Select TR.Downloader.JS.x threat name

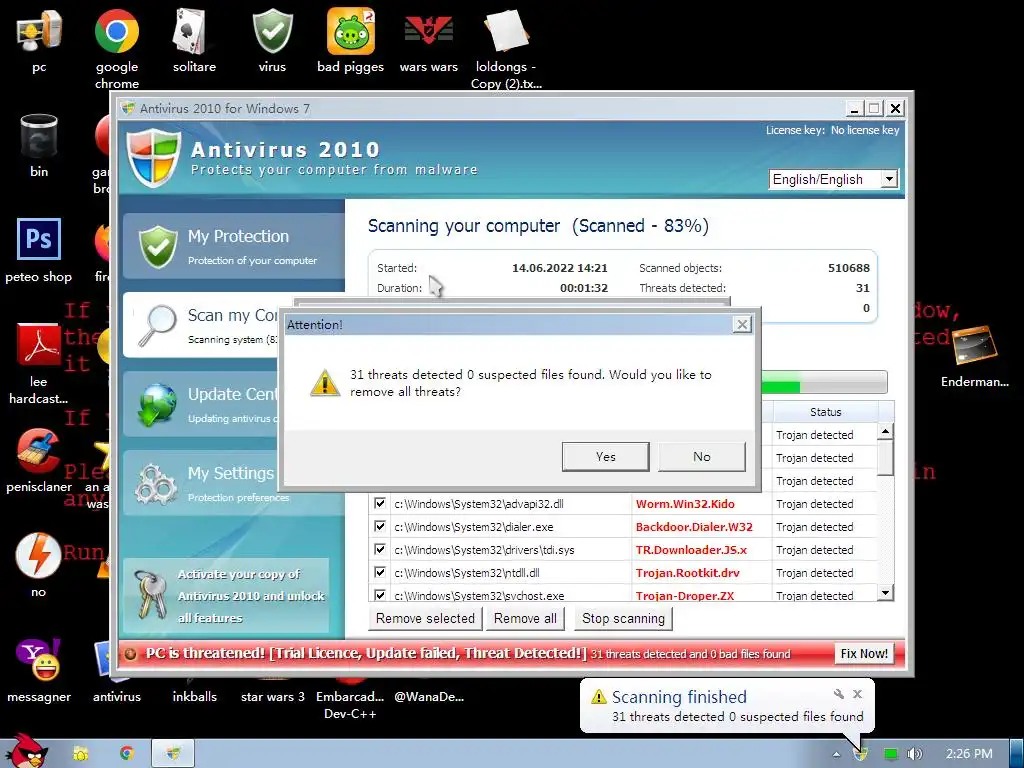pos(691,549)
